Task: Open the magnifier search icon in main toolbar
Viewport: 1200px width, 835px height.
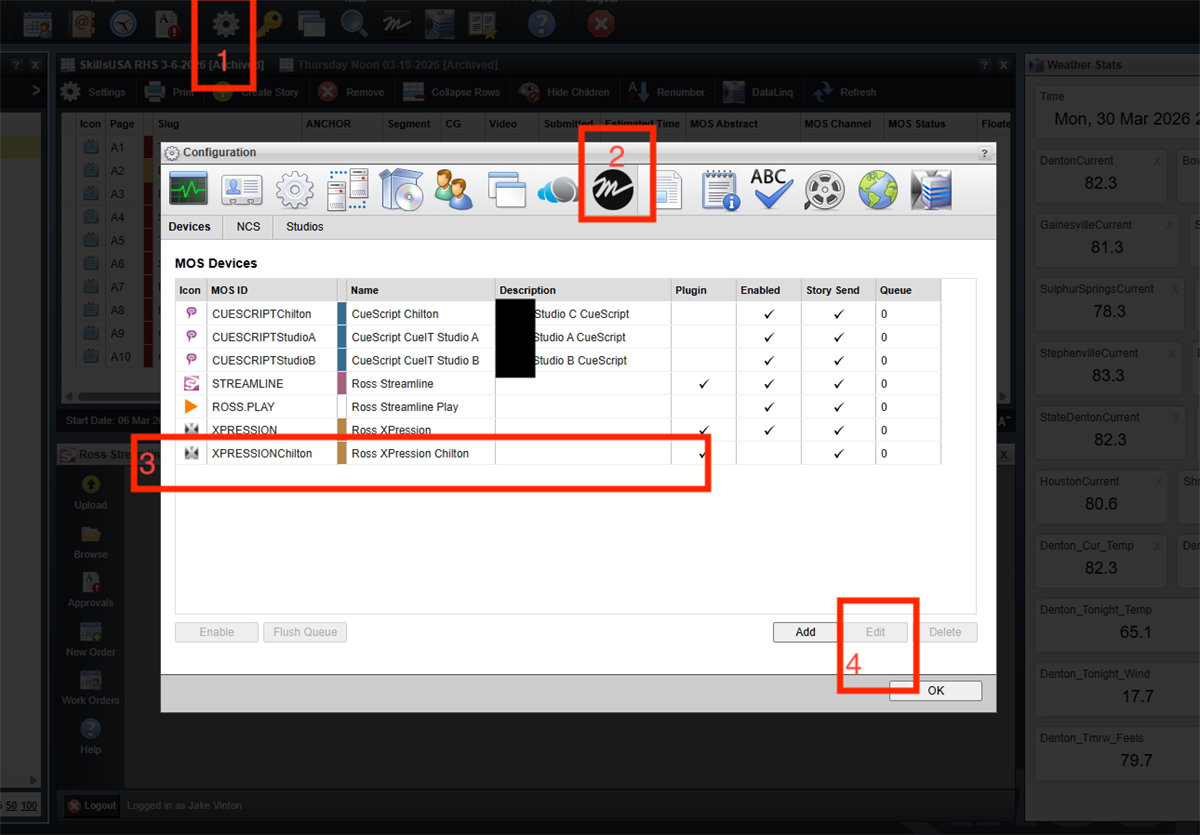Action: pos(354,23)
